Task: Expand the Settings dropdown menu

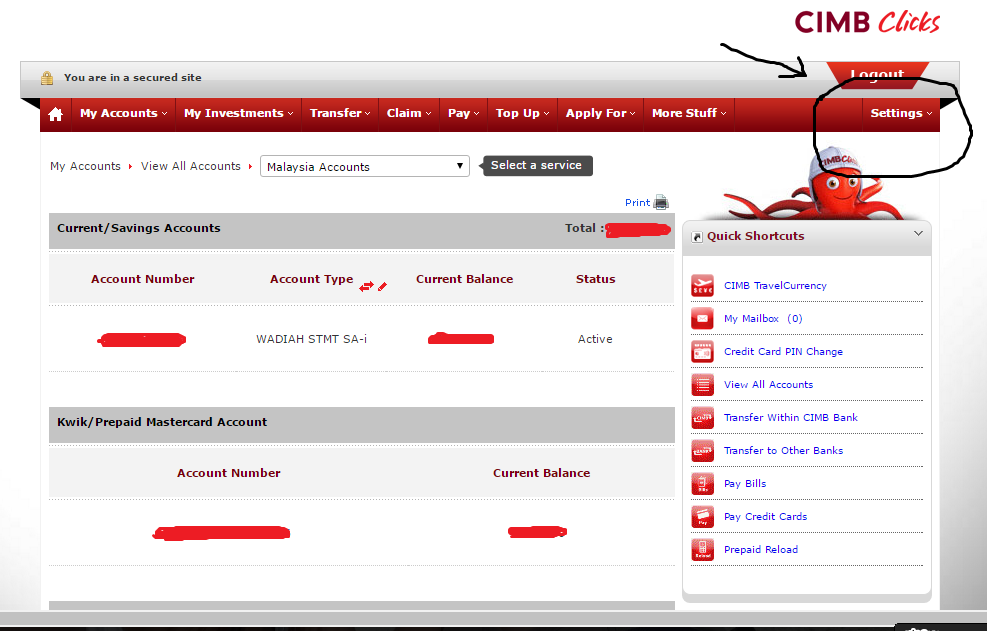Action: (901, 113)
